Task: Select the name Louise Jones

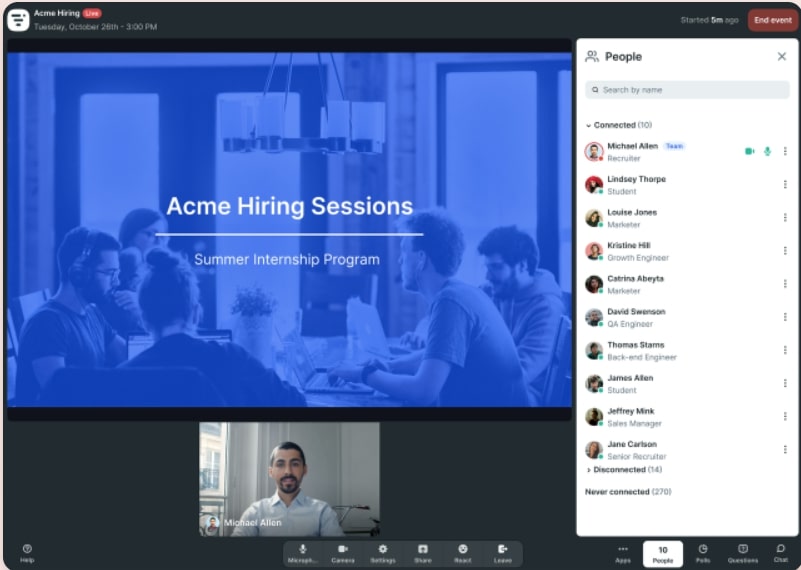Action: point(632,212)
